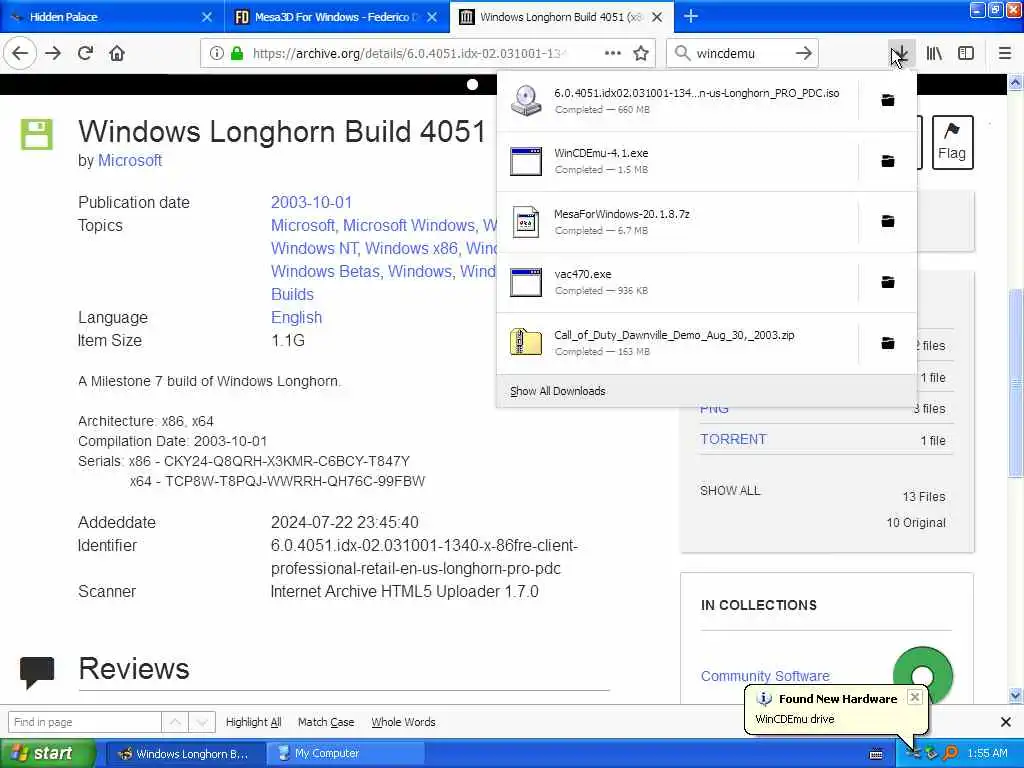This screenshot has height=768, width=1024.
Task: Click SHOW ALL download options
Action: pyautogui.click(x=730, y=490)
